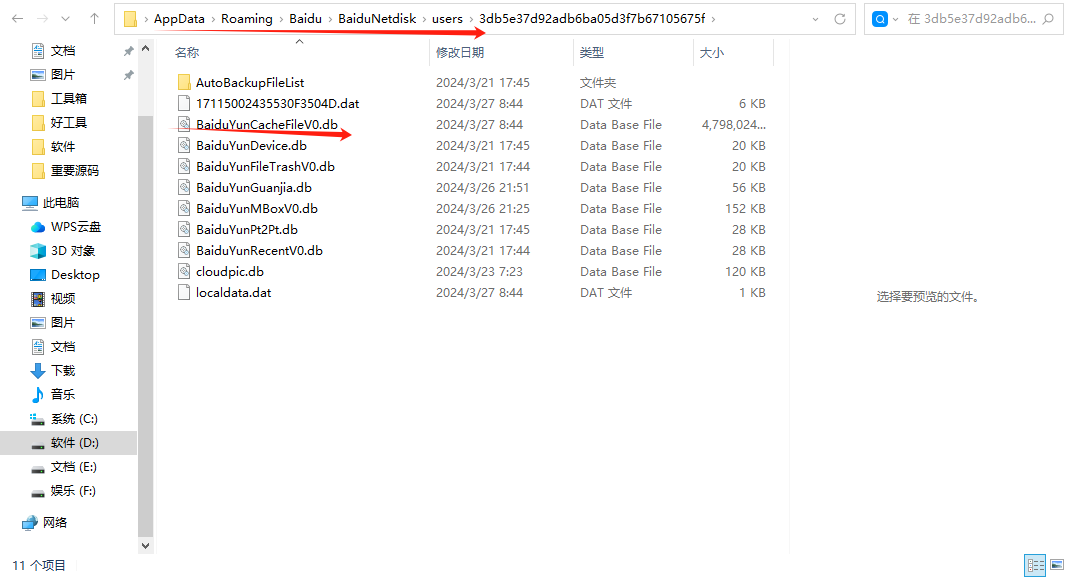Select BaiduNetdisk in the address path
This screenshot has width=1072, height=577.
pos(377,19)
